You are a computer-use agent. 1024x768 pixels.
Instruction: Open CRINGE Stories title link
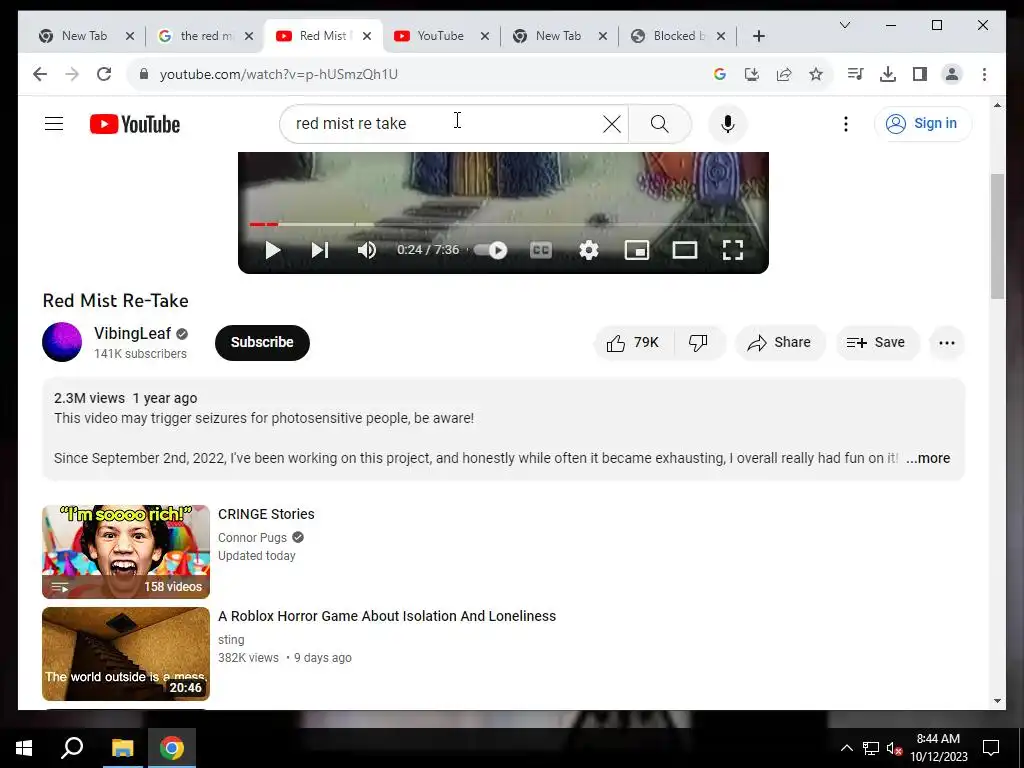(266, 514)
